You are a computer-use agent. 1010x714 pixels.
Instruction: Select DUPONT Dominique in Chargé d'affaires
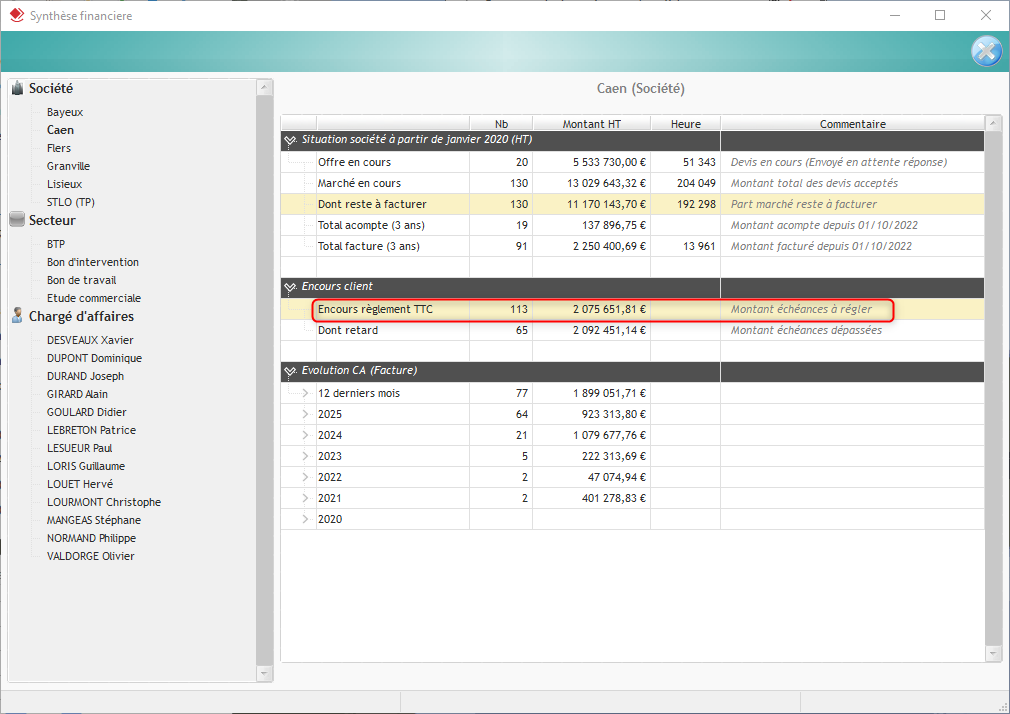(94, 358)
